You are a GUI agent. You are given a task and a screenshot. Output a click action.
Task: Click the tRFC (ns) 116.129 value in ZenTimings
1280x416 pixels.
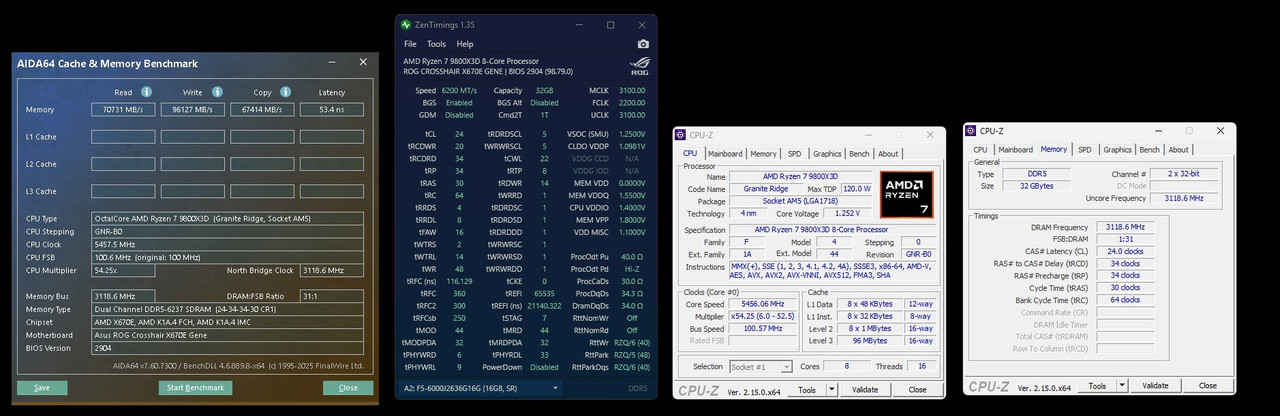pyautogui.click(x=459, y=281)
